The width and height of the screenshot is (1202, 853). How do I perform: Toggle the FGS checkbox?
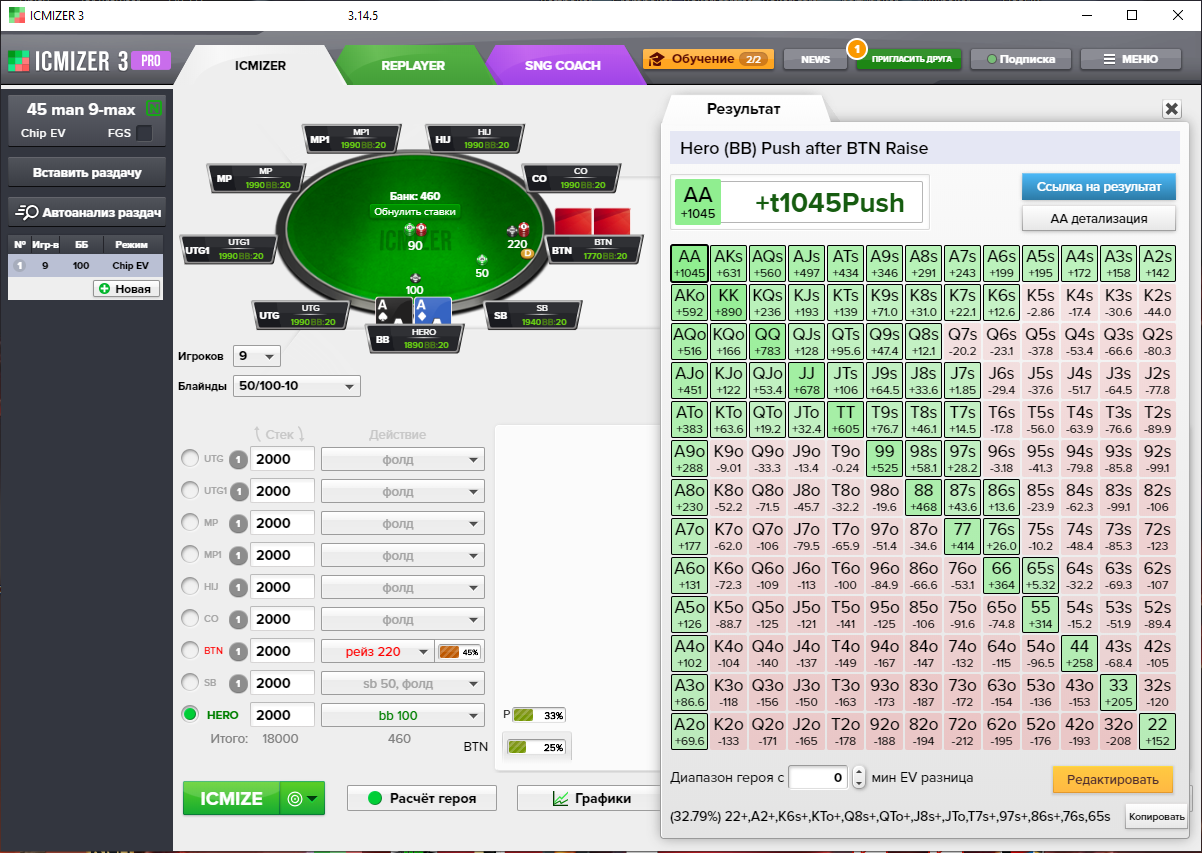[144, 132]
